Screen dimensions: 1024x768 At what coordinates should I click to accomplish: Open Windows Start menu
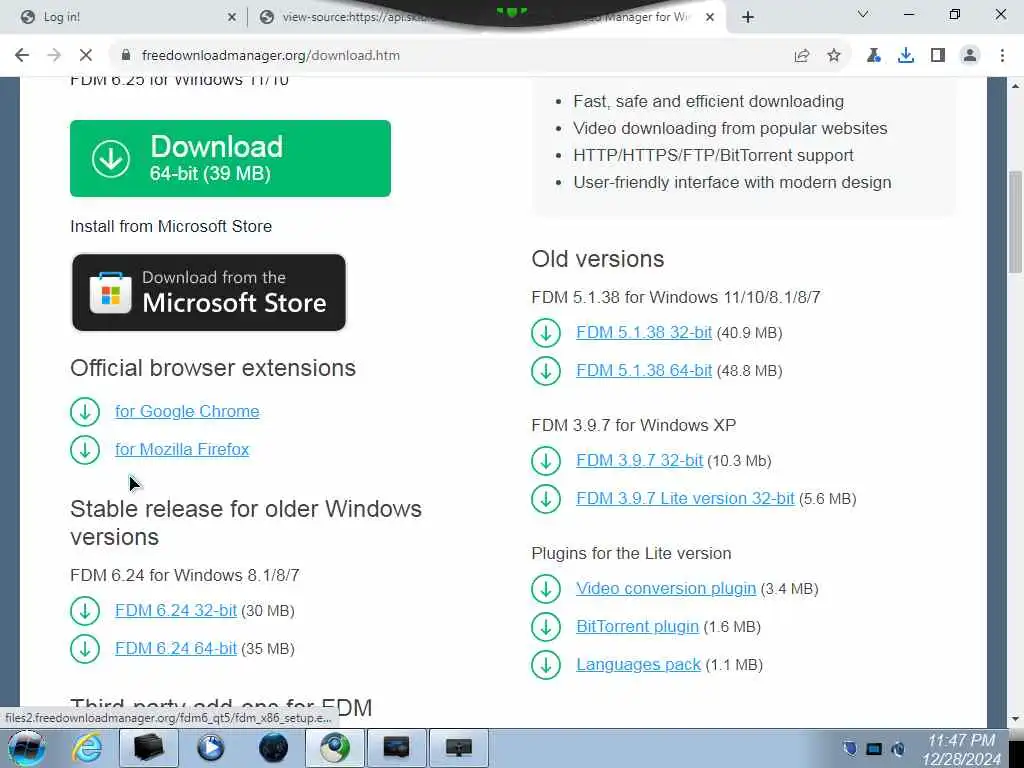coord(25,748)
